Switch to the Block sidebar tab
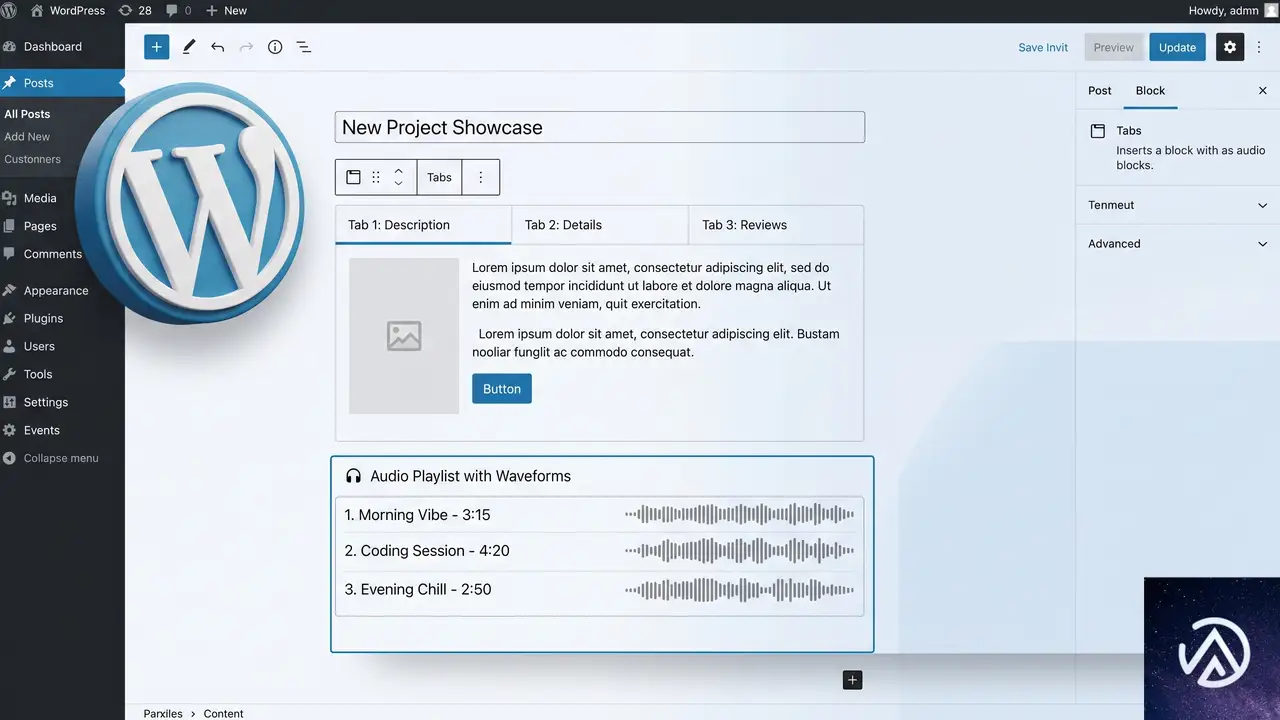 (1150, 90)
